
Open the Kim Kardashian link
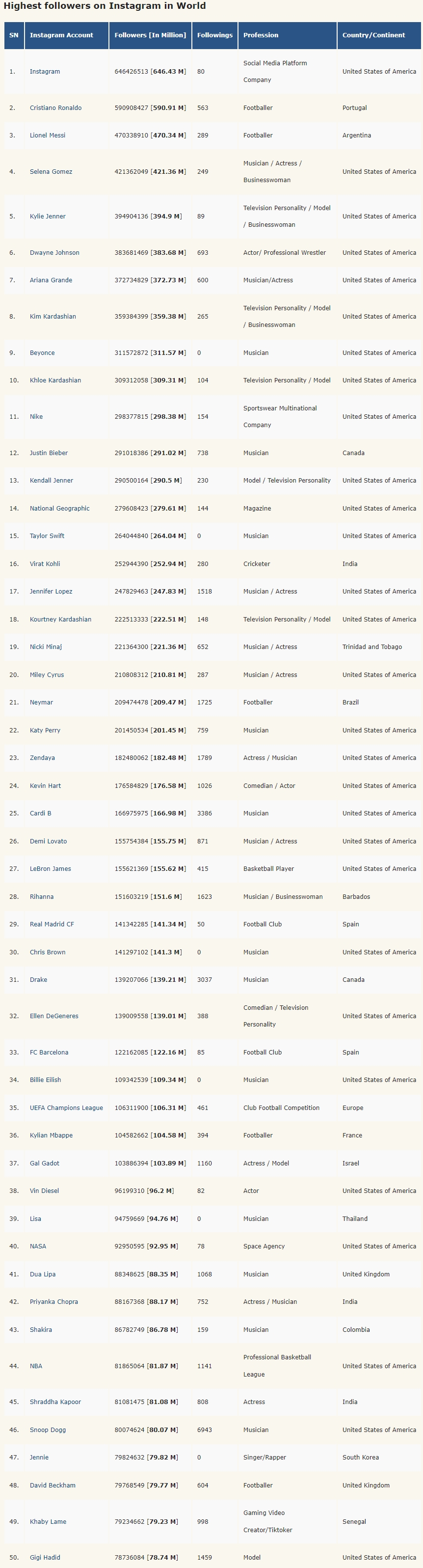(53, 317)
